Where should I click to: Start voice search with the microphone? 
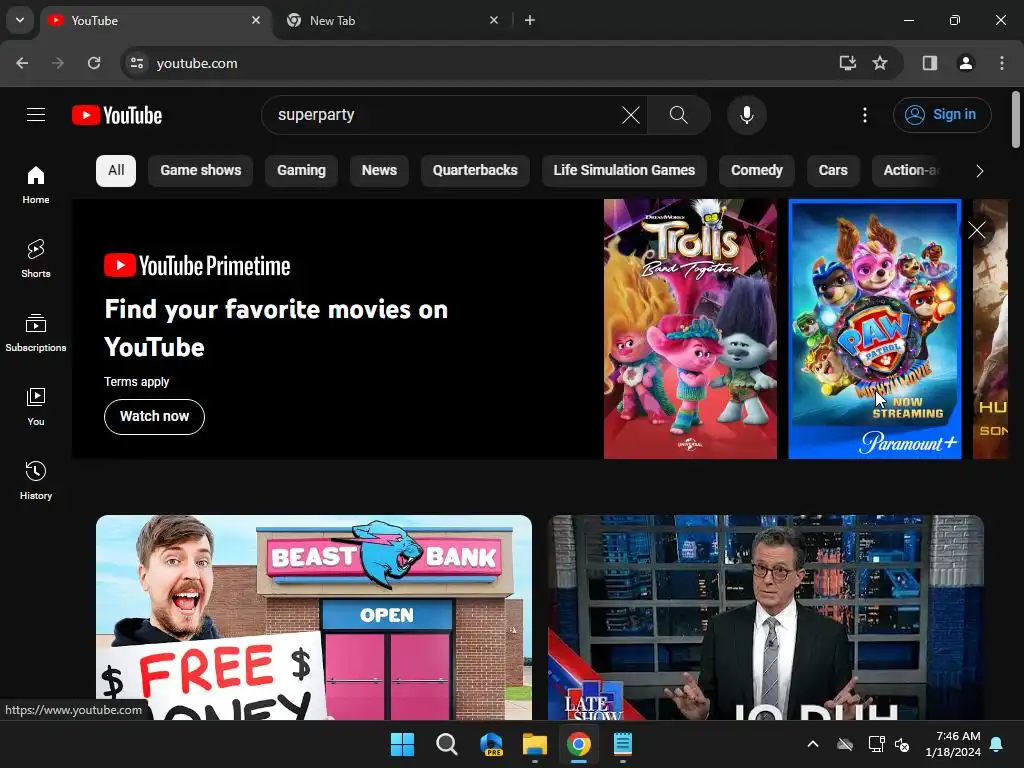(746, 116)
